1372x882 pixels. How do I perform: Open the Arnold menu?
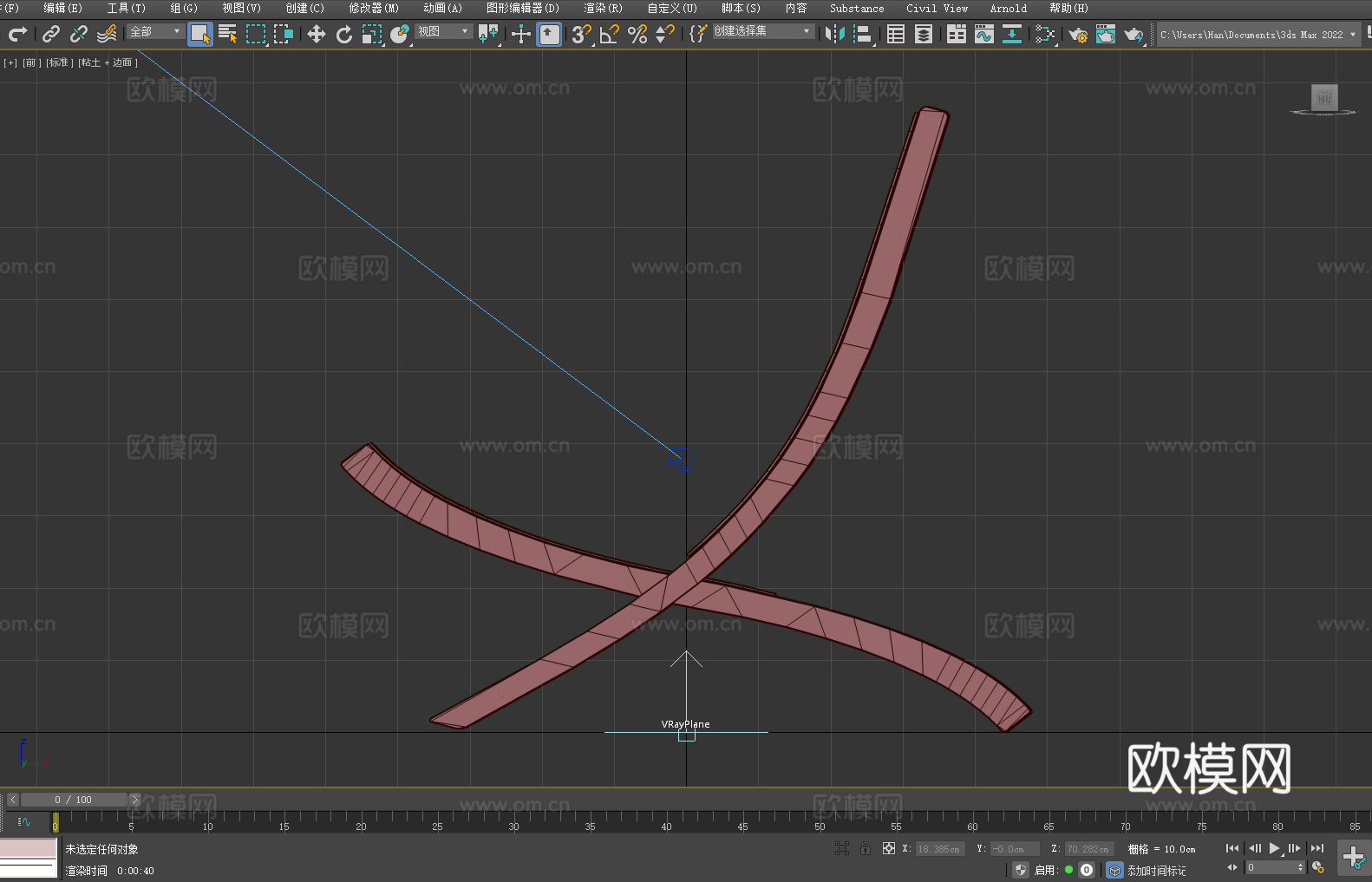point(1008,8)
